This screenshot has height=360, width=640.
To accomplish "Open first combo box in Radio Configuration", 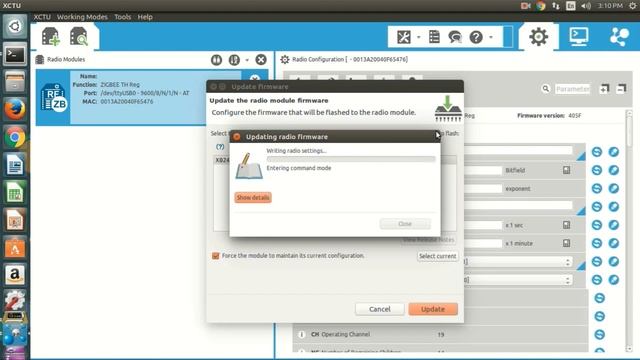I will pos(518,262).
